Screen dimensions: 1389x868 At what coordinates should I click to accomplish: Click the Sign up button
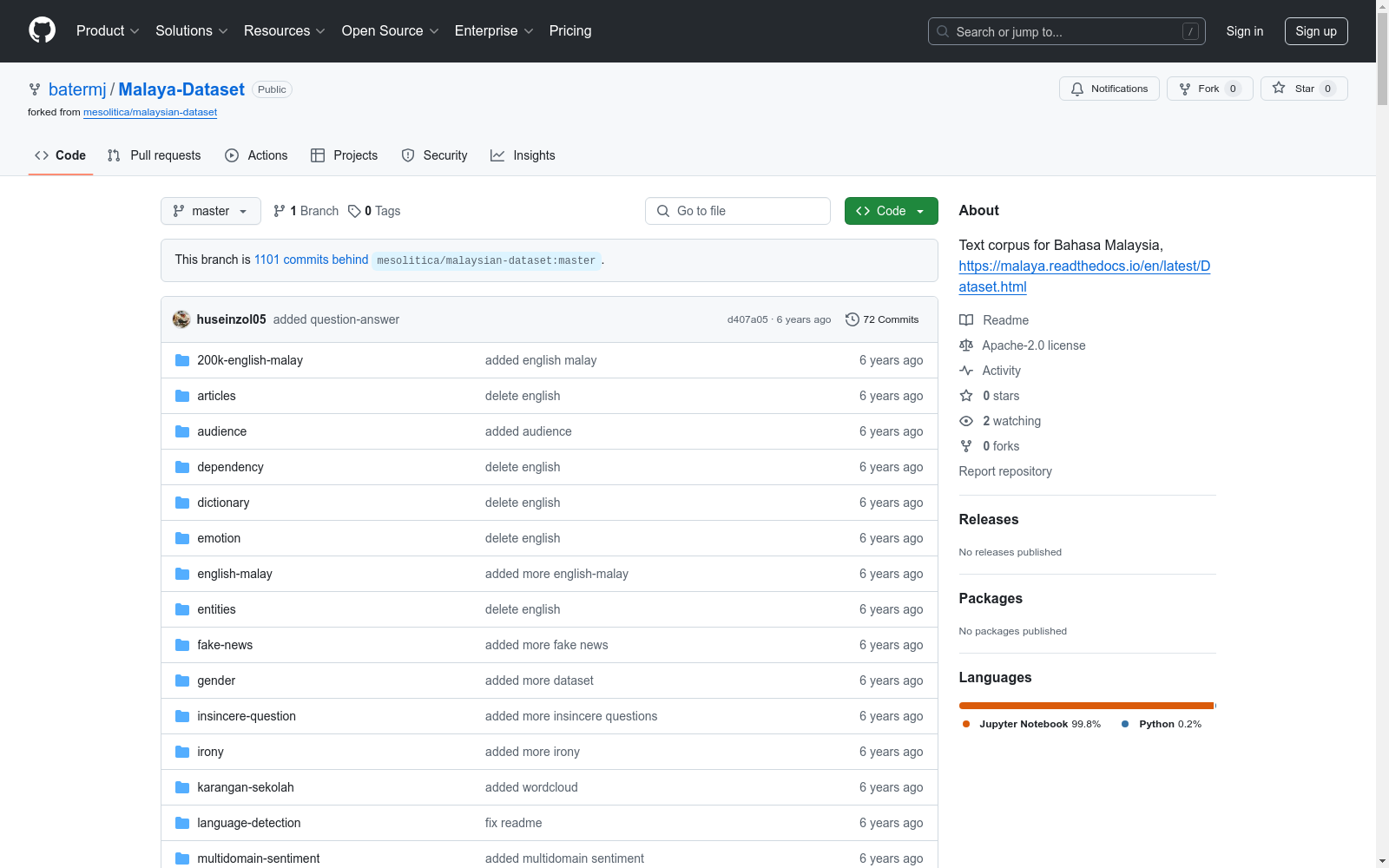[1316, 31]
